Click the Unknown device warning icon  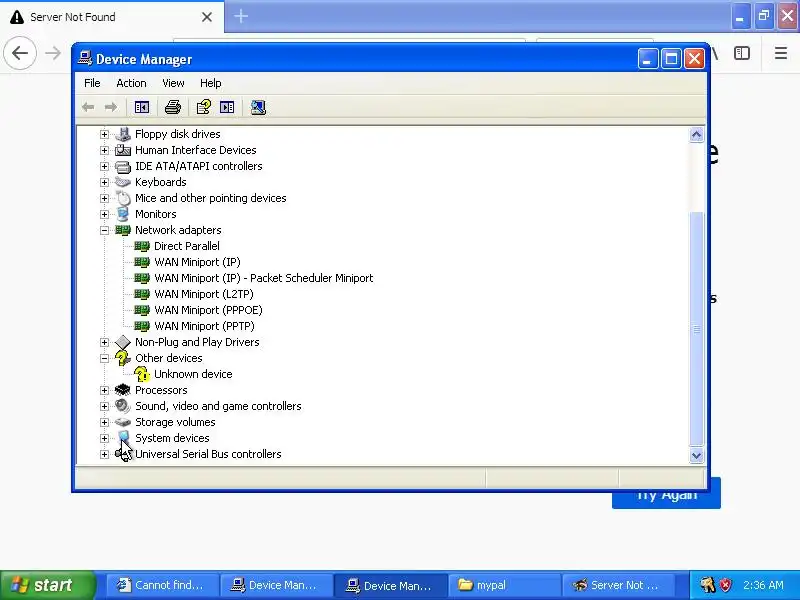pyautogui.click(x=142, y=374)
